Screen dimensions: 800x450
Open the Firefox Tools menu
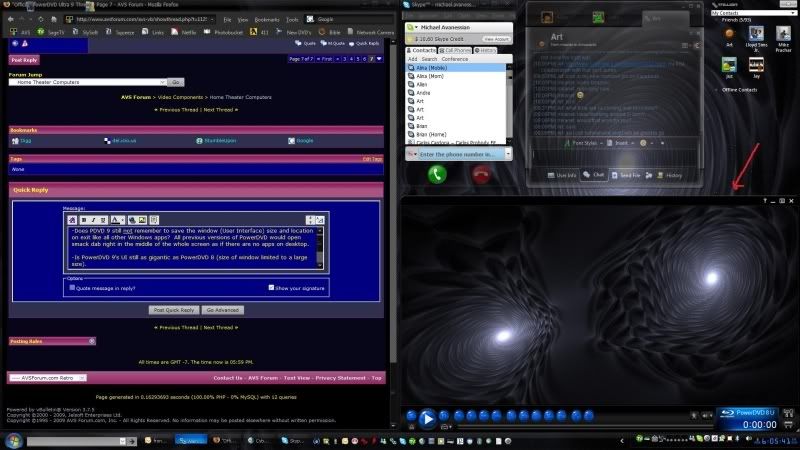click(x=292, y=19)
